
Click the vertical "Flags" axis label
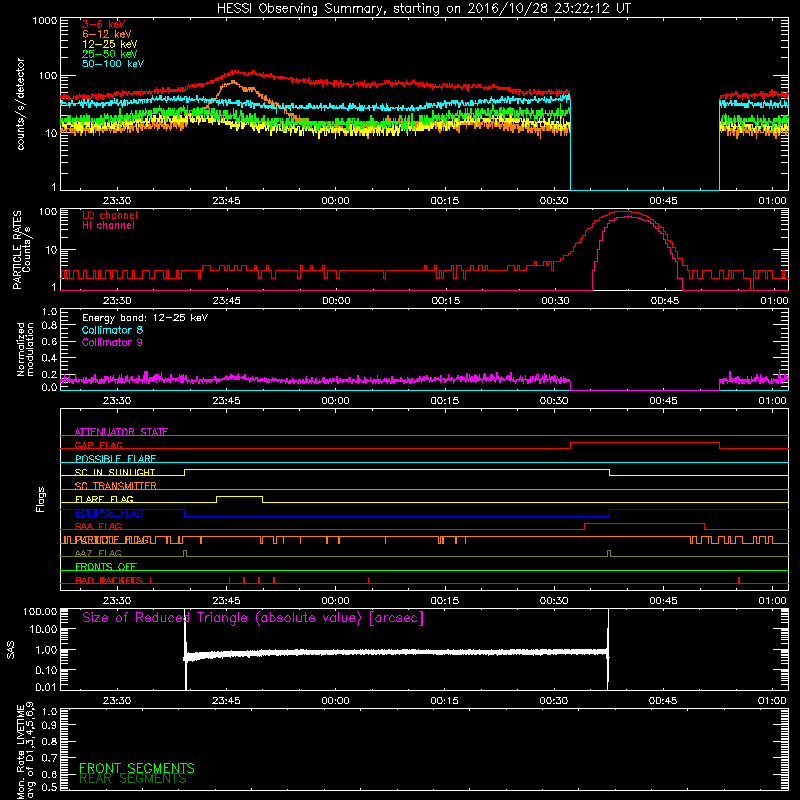click(41, 499)
